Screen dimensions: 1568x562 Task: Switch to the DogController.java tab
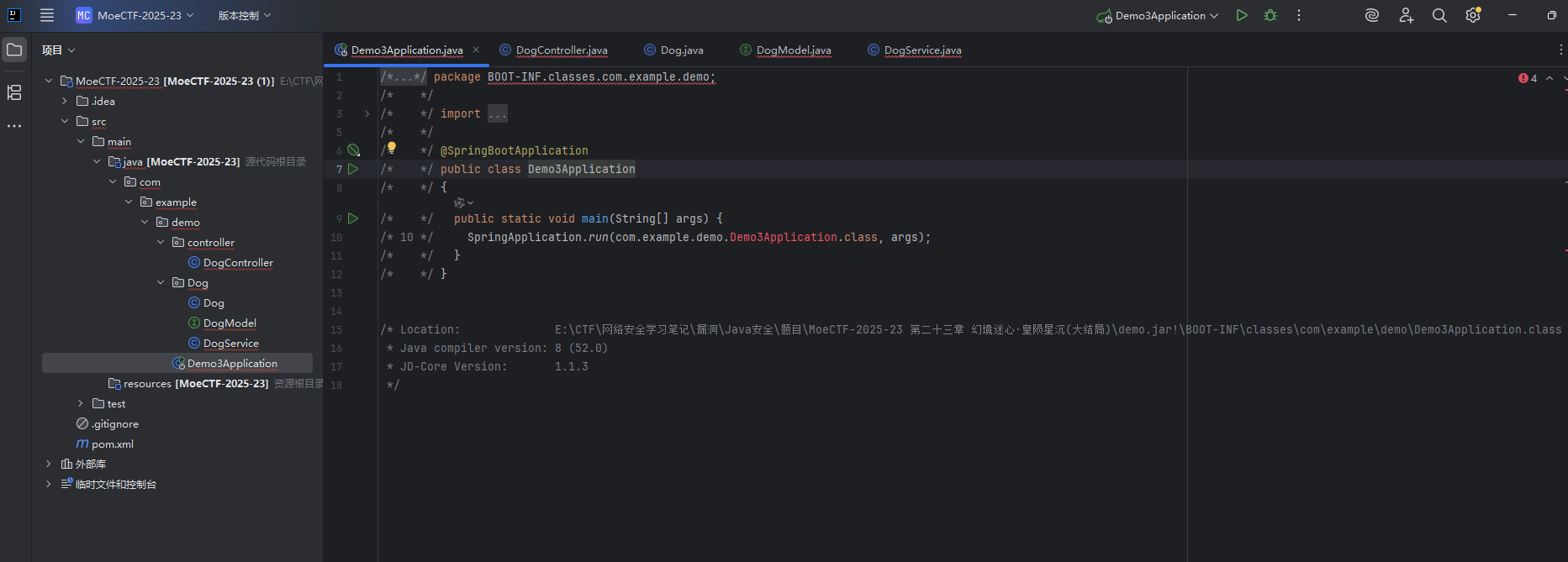pos(561,50)
